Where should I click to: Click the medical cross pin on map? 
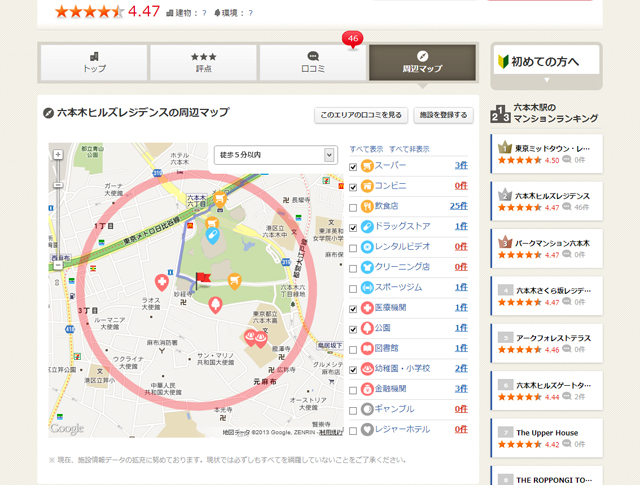click(x=162, y=283)
